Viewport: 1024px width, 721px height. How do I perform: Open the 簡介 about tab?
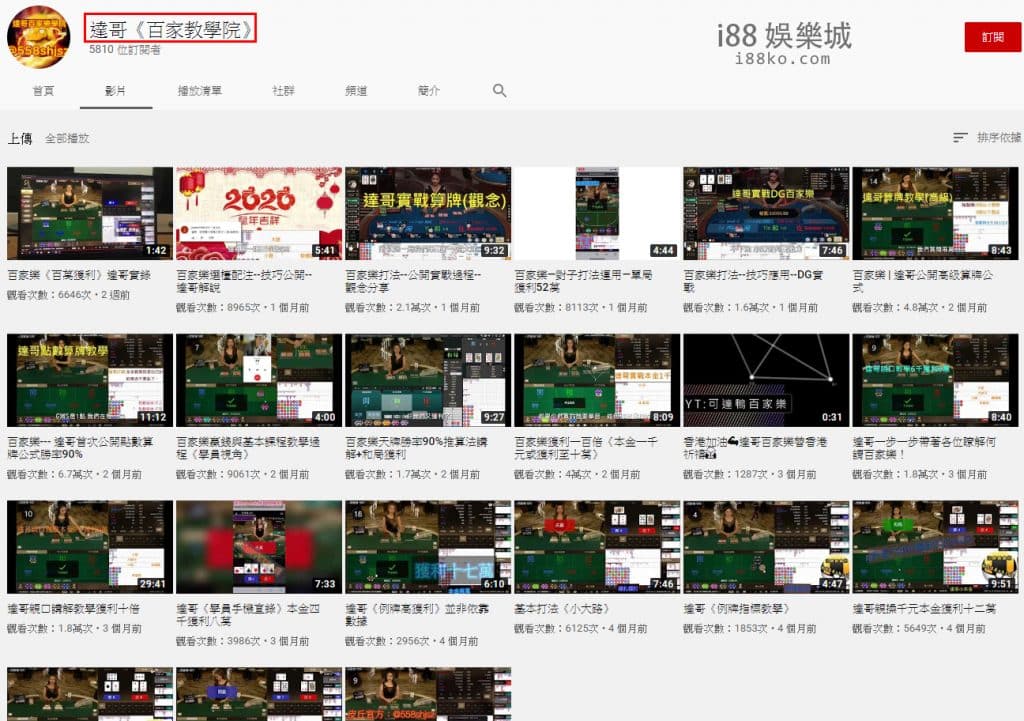click(x=429, y=90)
